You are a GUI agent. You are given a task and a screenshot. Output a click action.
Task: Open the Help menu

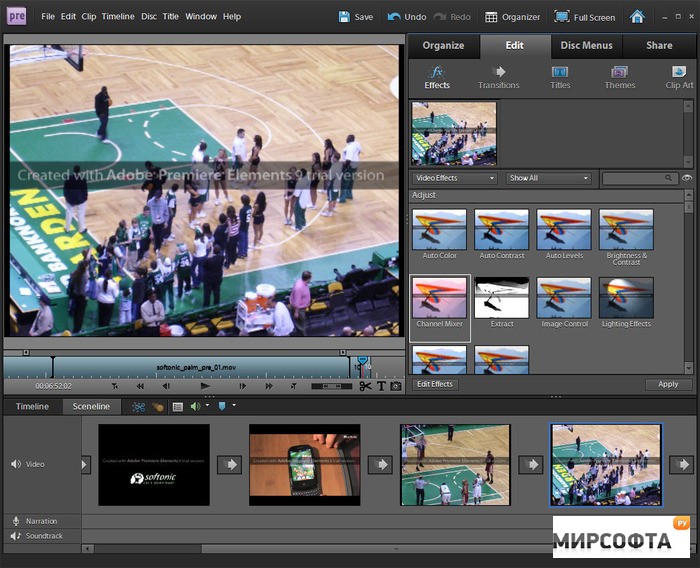[x=232, y=17]
